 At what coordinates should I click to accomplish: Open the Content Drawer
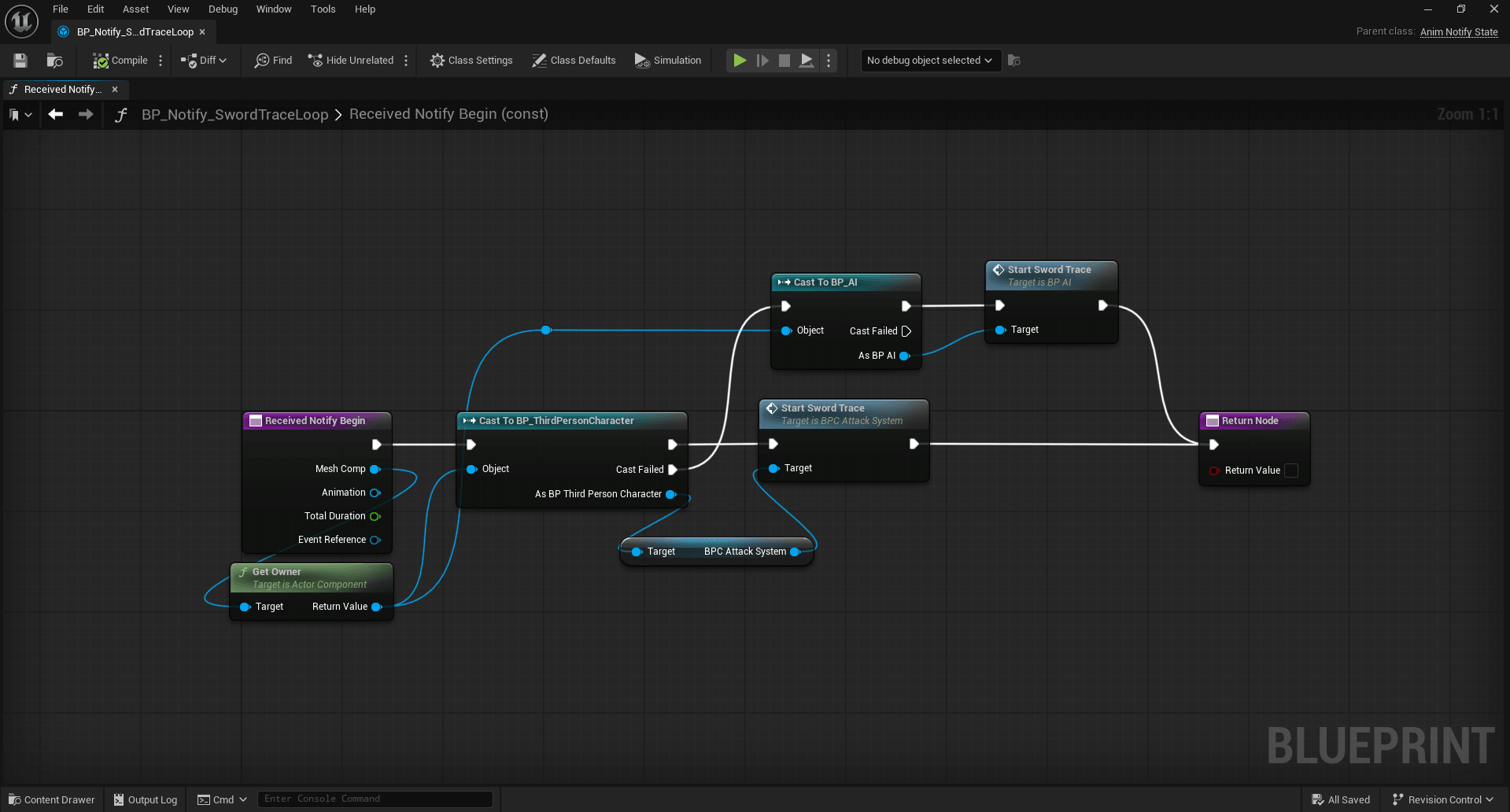pos(51,799)
